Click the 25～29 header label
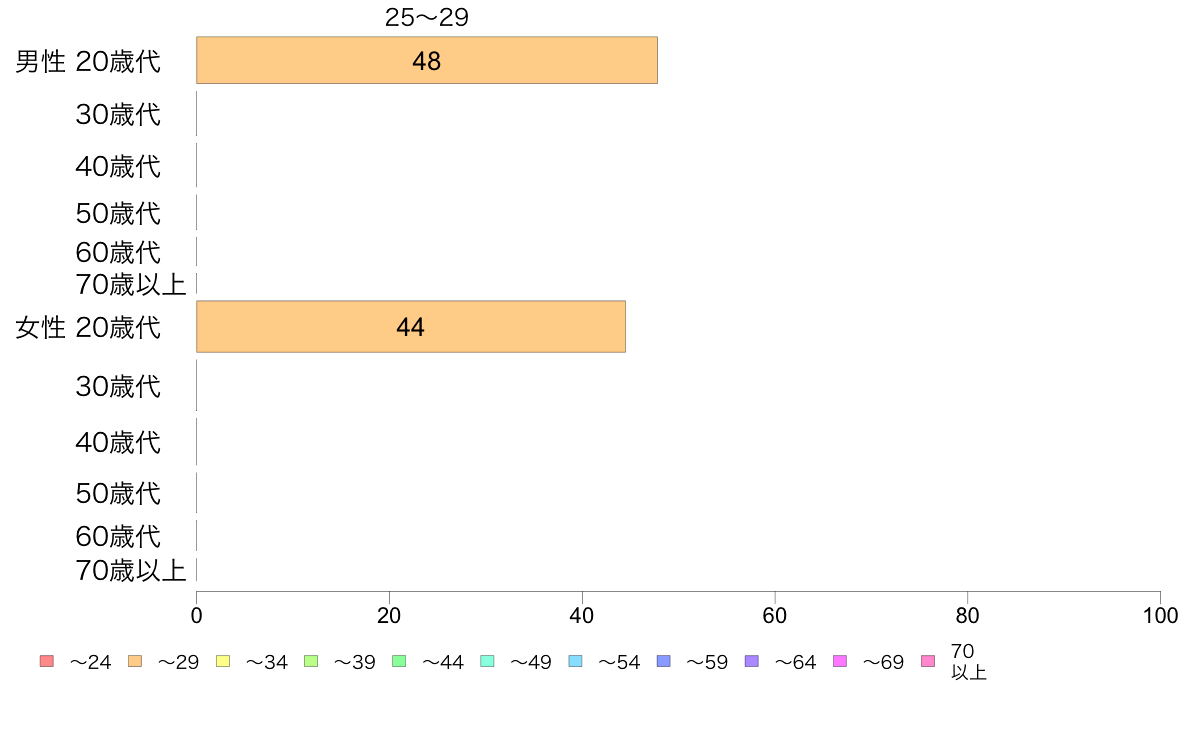The image size is (1188, 736). tap(427, 17)
